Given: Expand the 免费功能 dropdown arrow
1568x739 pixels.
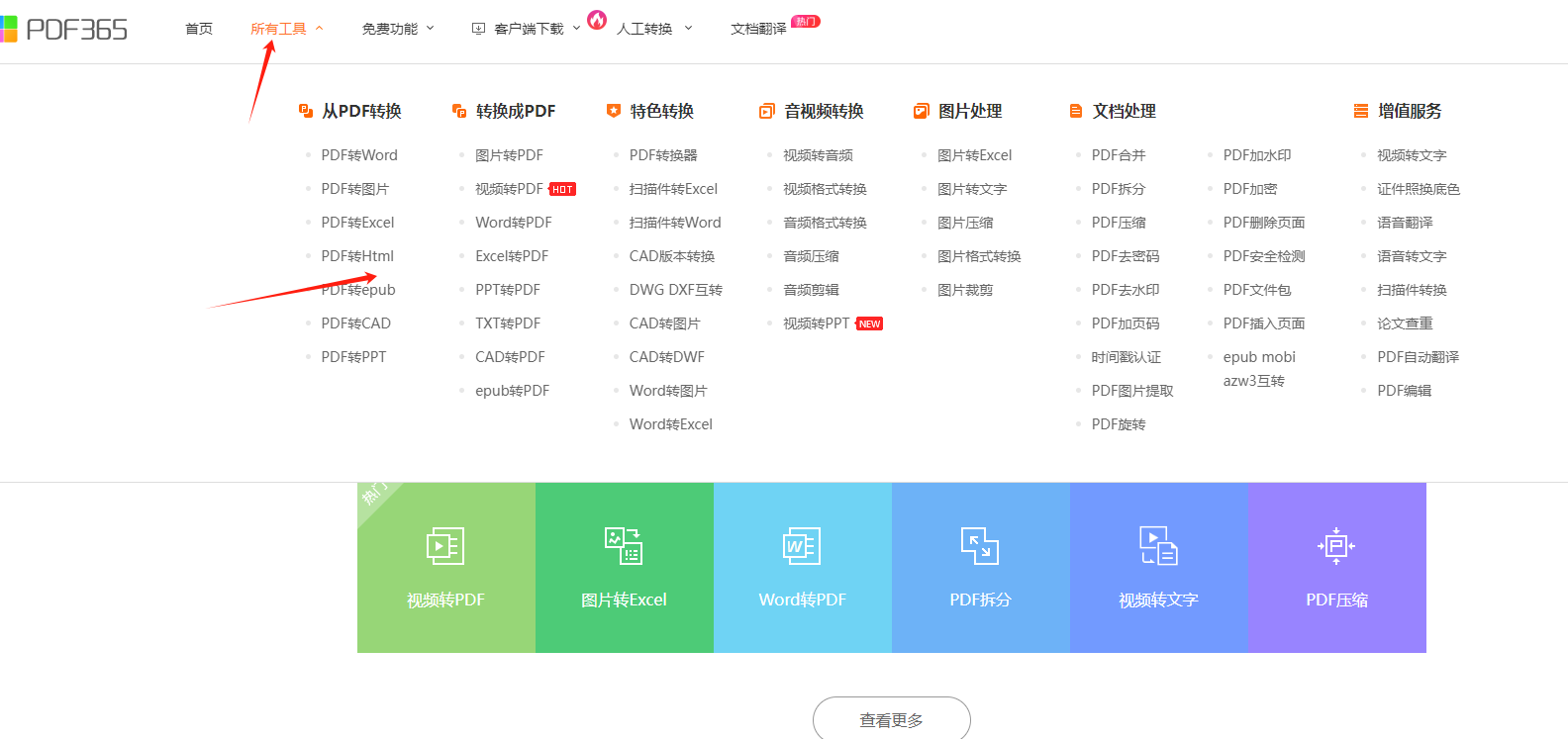Looking at the screenshot, I should [430, 29].
